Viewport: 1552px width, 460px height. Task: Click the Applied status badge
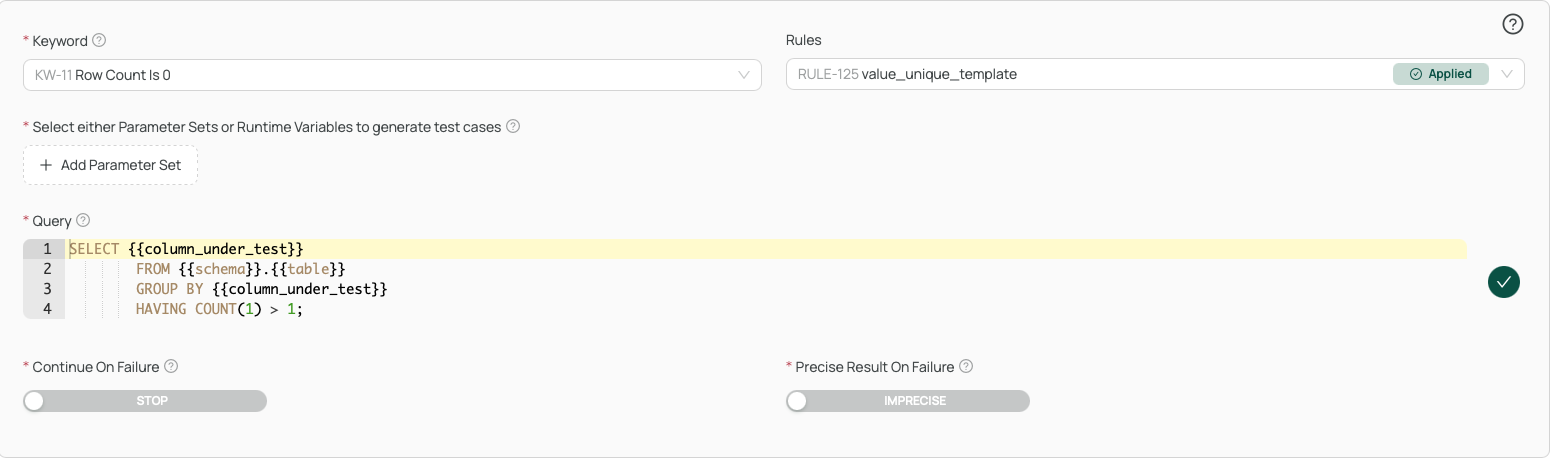pyautogui.click(x=1440, y=74)
